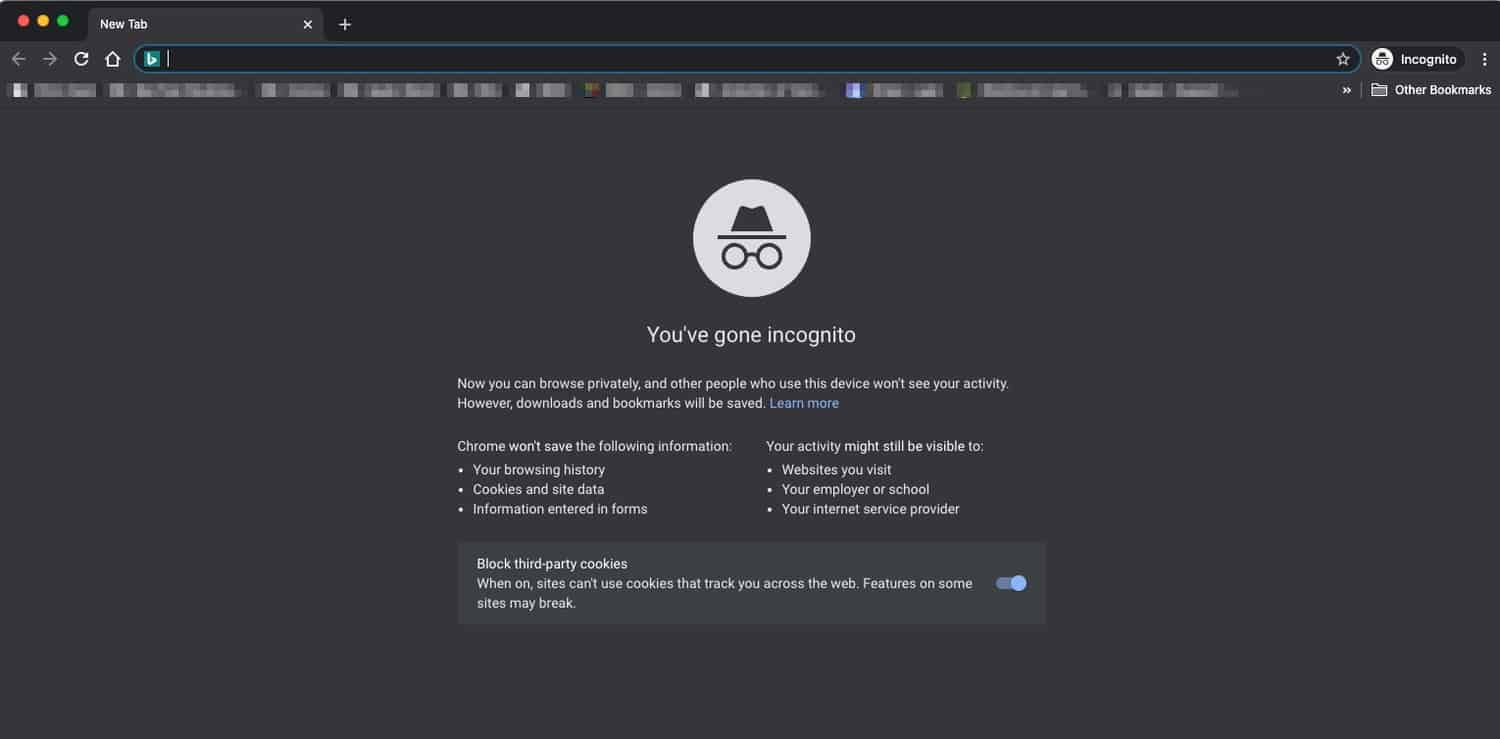
Task: Minimize the window with yellow button
Action: [43, 21]
